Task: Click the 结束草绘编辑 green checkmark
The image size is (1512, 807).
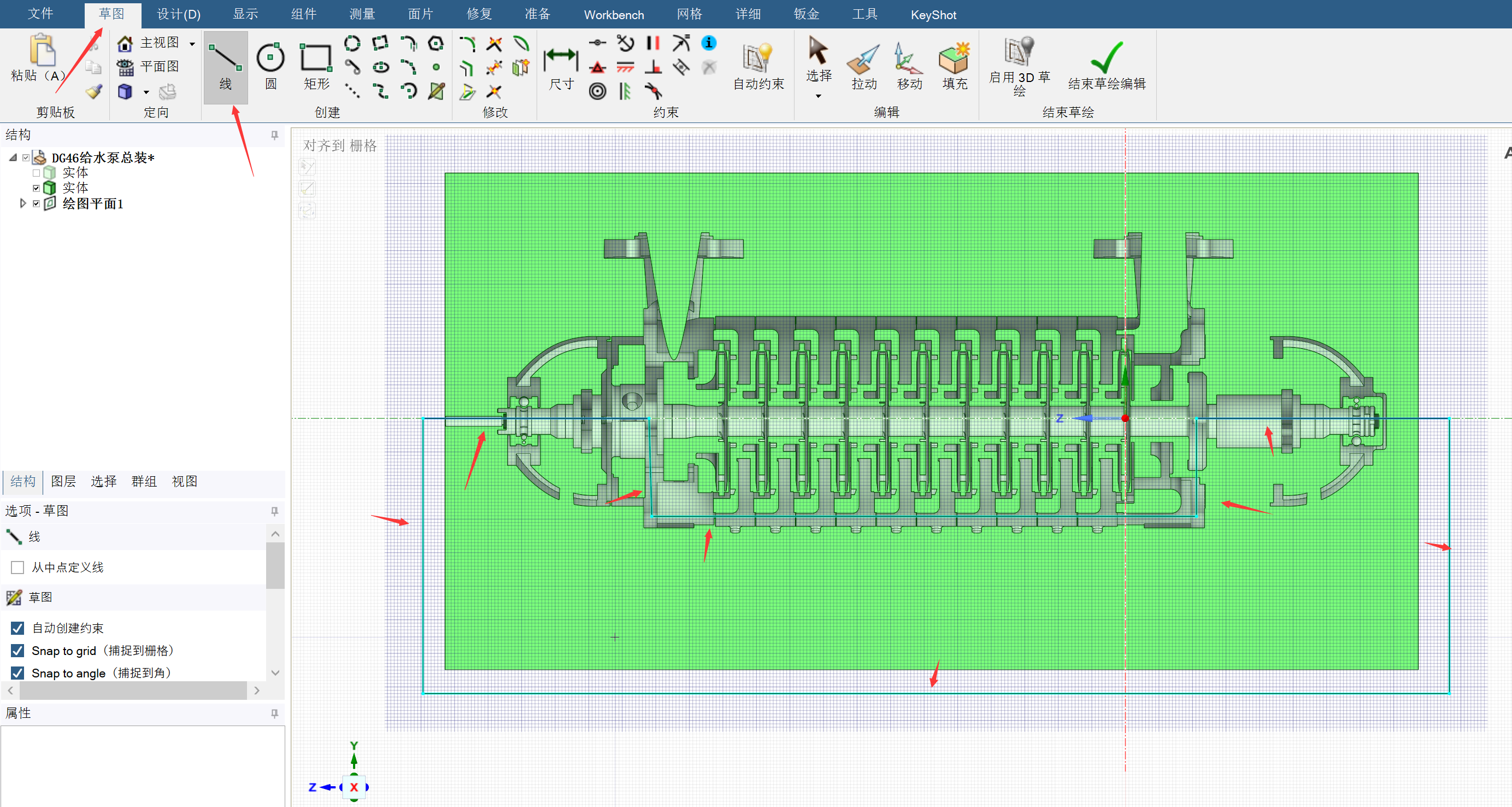Action: tap(1107, 66)
